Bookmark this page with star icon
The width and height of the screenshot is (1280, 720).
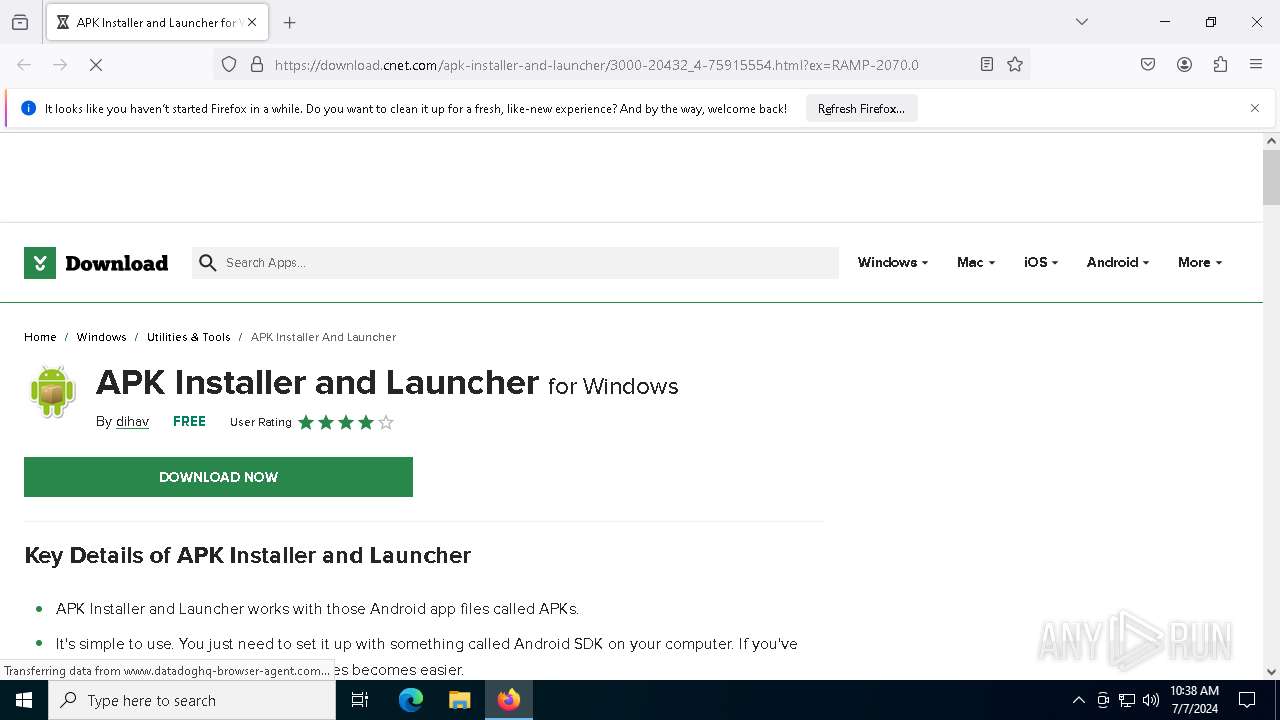pos(1015,65)
